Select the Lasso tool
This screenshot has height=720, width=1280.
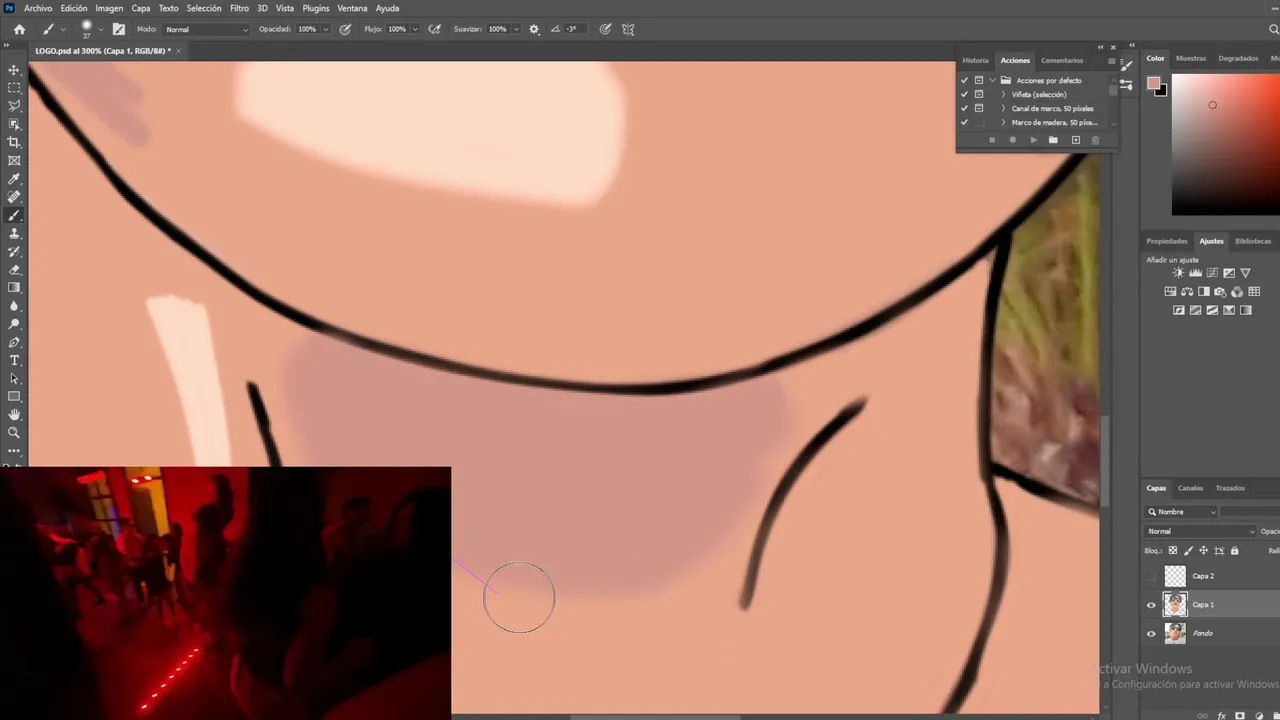(14, 106)
